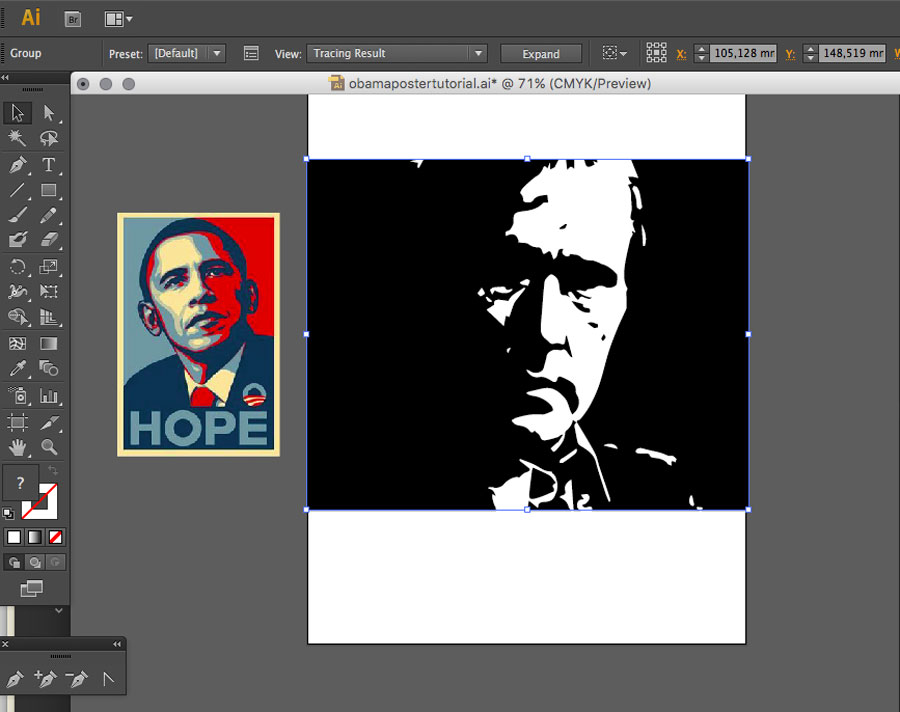900x712 pixels.
Task: Select the Rotate tool
Action: coord(17,266)
